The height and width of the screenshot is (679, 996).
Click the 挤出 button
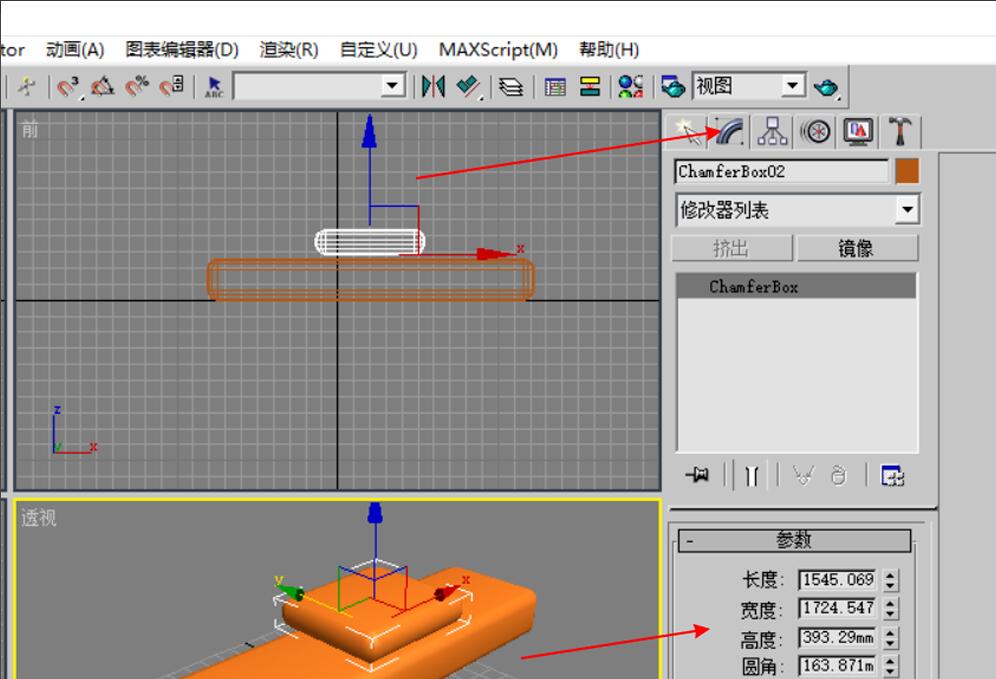(x=731, y=248)
